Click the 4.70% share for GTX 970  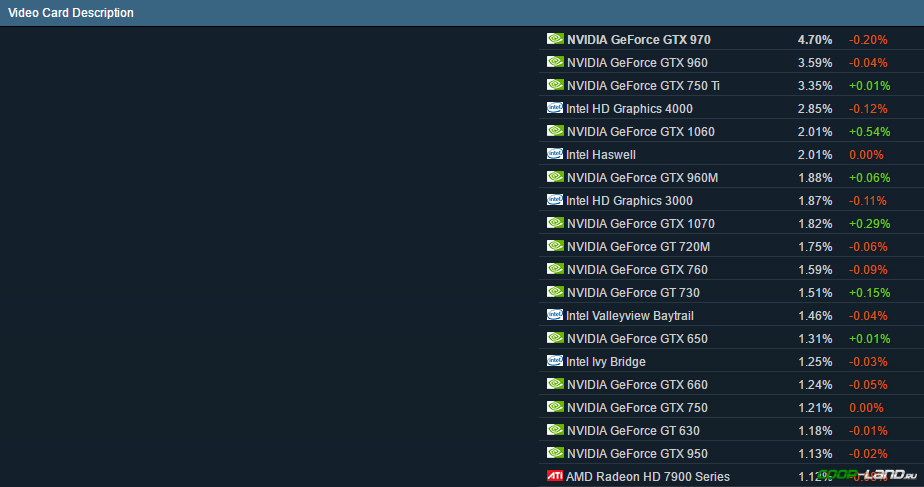coord(815,40)
